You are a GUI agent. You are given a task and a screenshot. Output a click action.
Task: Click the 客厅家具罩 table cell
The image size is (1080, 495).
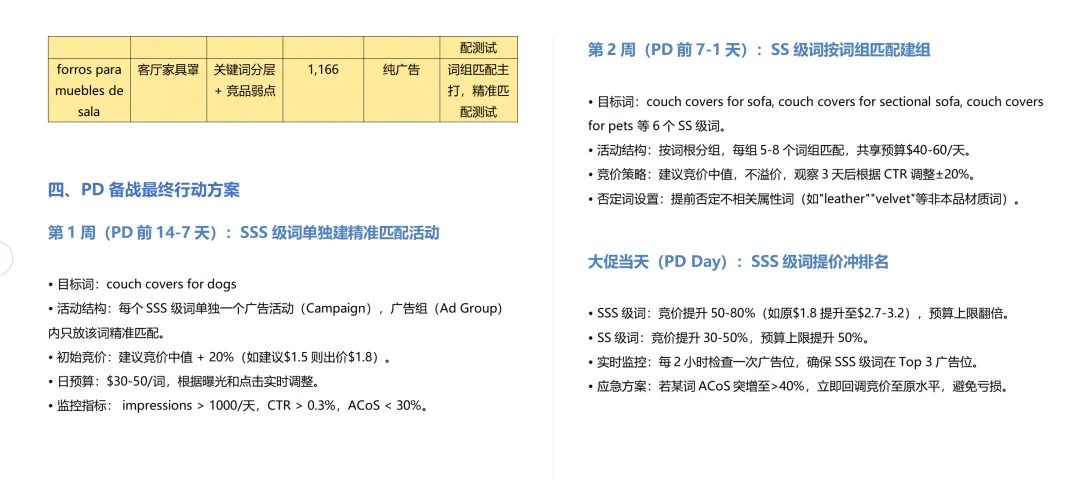point(168,90)
